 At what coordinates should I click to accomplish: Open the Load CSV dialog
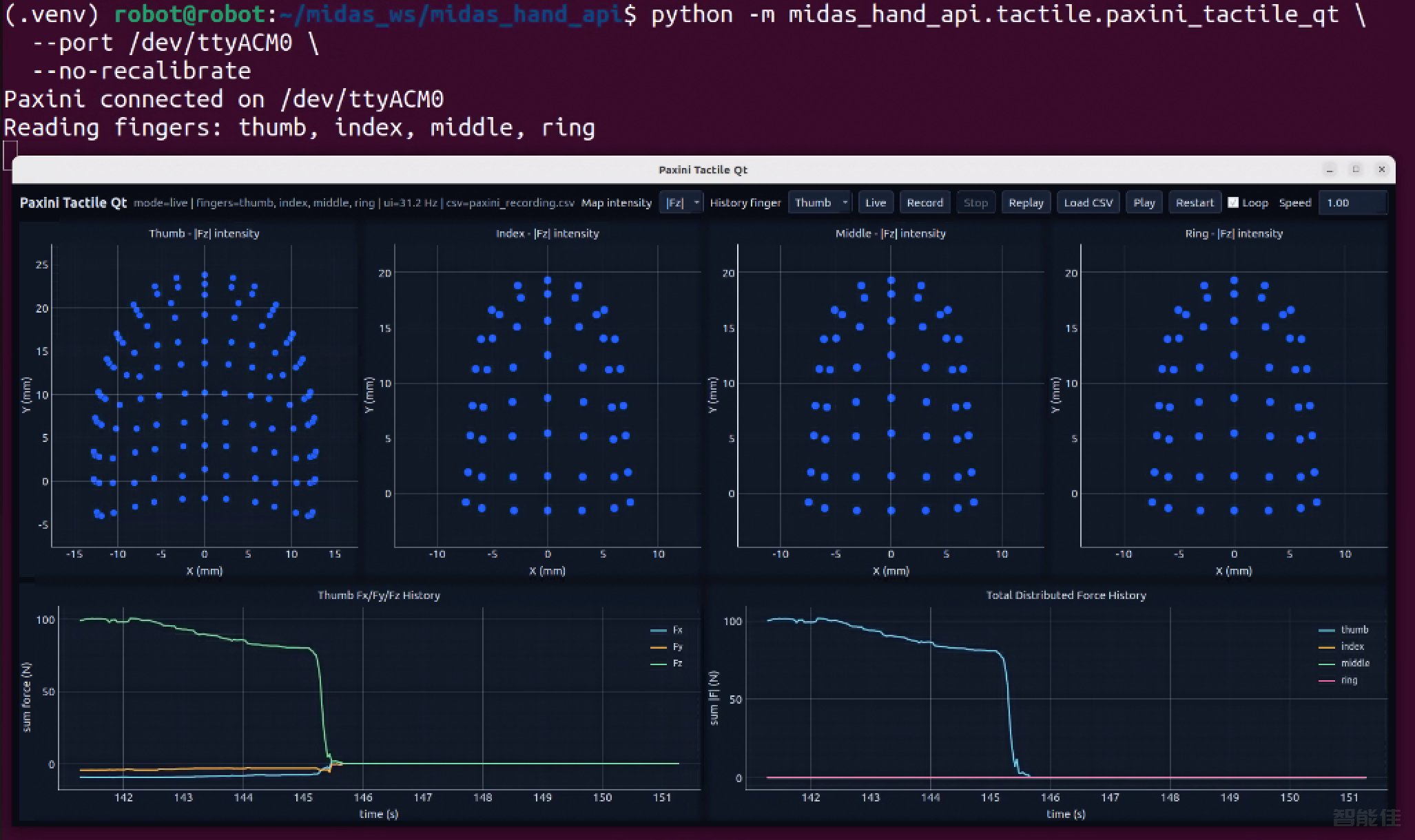(1088, 202)
